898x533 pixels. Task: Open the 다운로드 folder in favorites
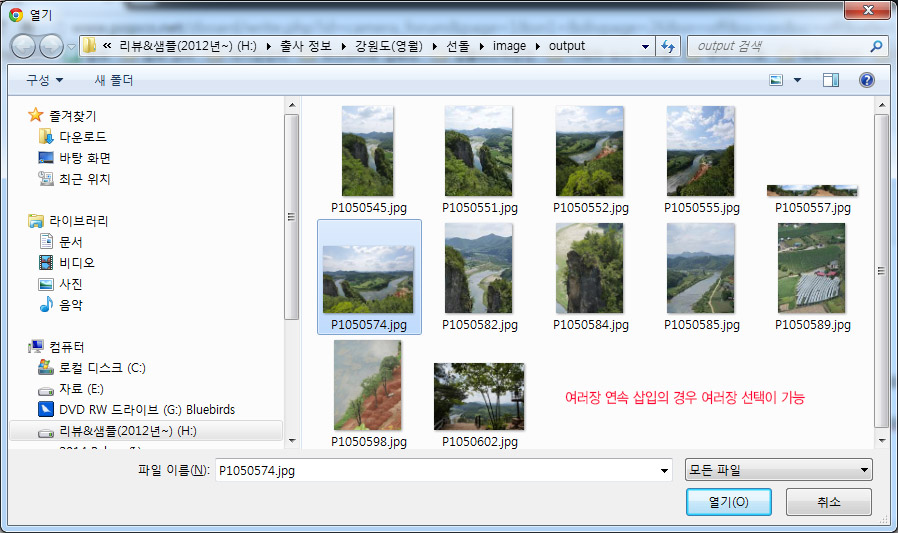click(x=84, y=136)
